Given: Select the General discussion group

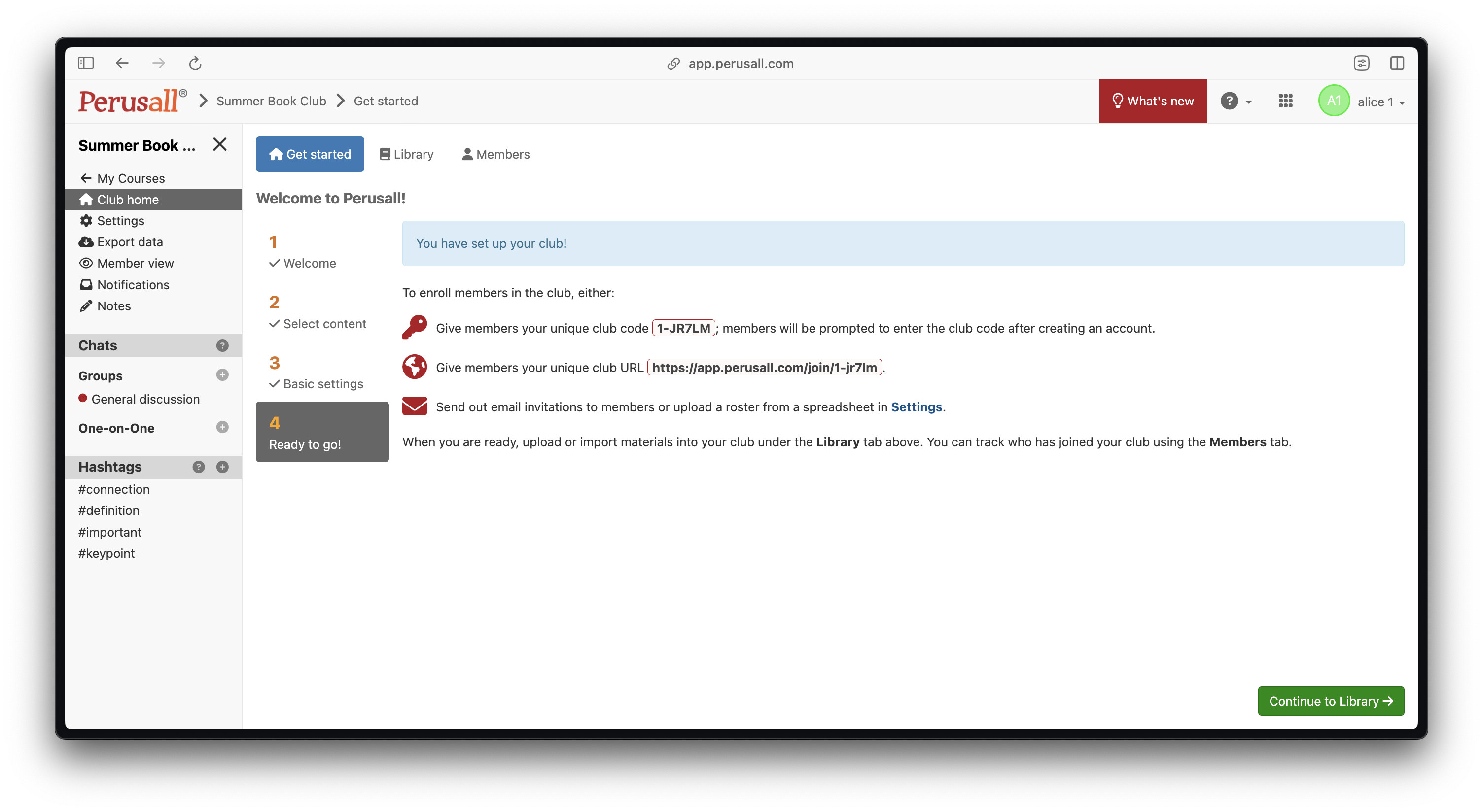Looking at the screenshot, I should tap(145, 399).
